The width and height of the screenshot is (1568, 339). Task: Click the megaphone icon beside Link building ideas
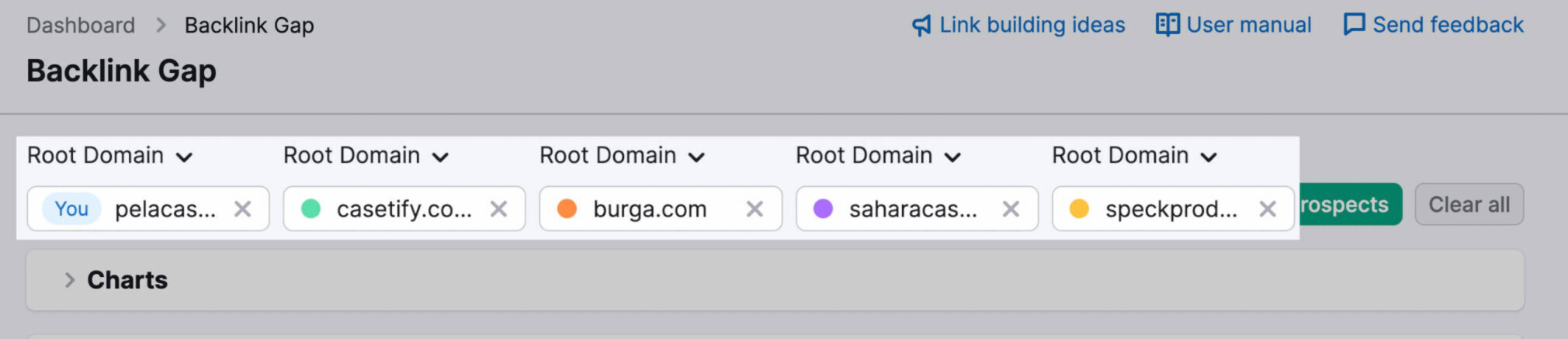coord(921,26)
